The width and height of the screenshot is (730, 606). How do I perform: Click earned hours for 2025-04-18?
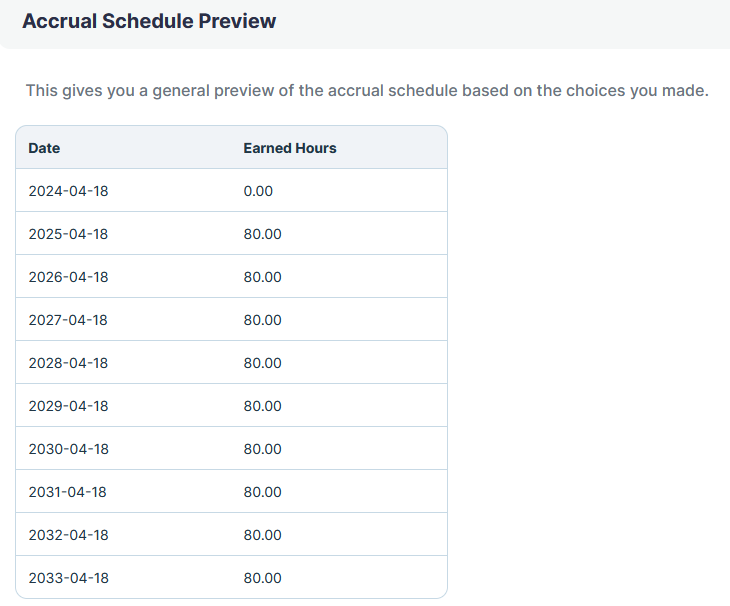[x=263, y=234]
